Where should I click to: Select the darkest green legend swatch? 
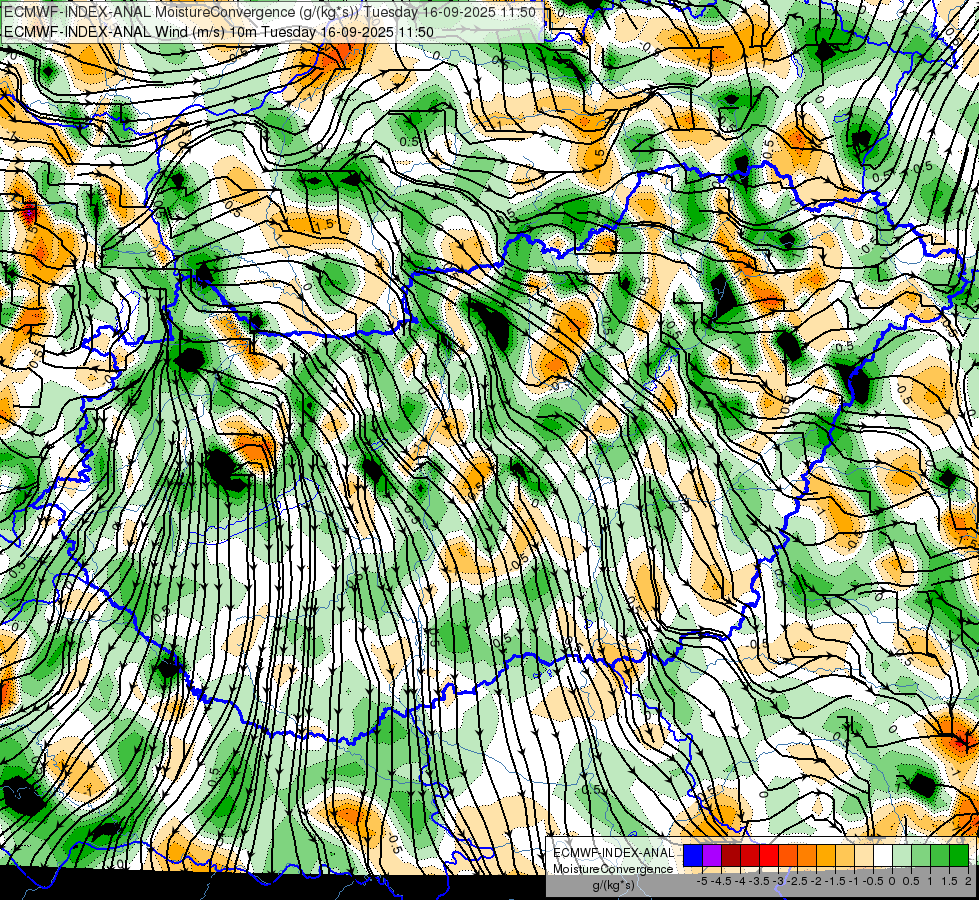pyautogui.click(x=959, y=855)
